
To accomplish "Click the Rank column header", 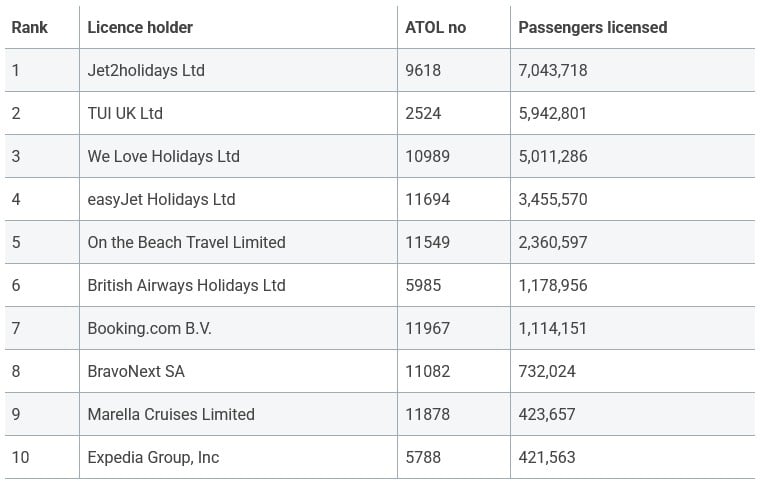I will pos(30,27).
